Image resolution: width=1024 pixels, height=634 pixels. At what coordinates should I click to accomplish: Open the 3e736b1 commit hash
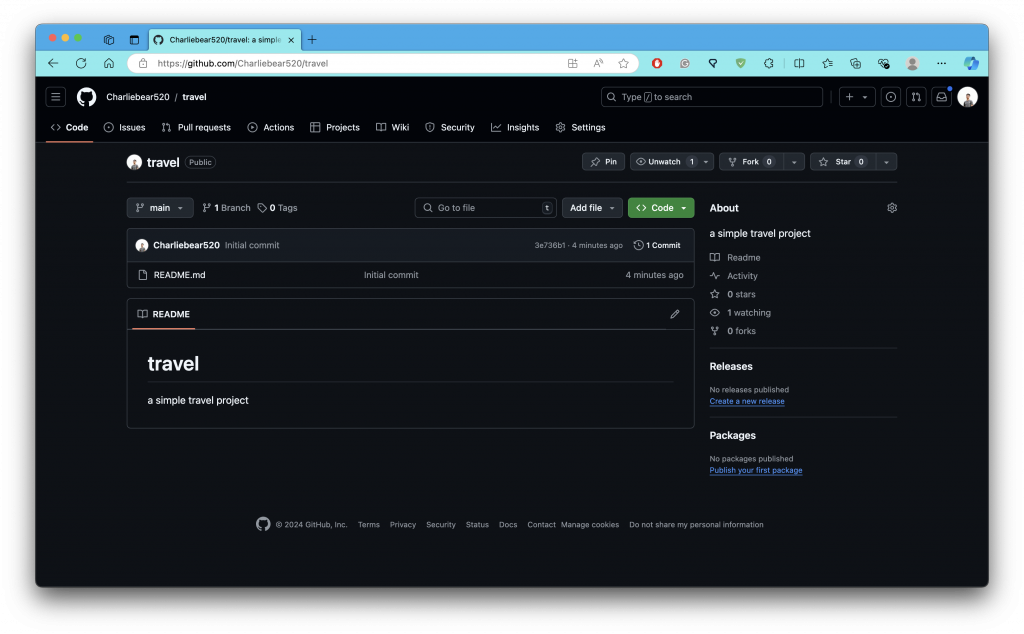click(550, 246)
